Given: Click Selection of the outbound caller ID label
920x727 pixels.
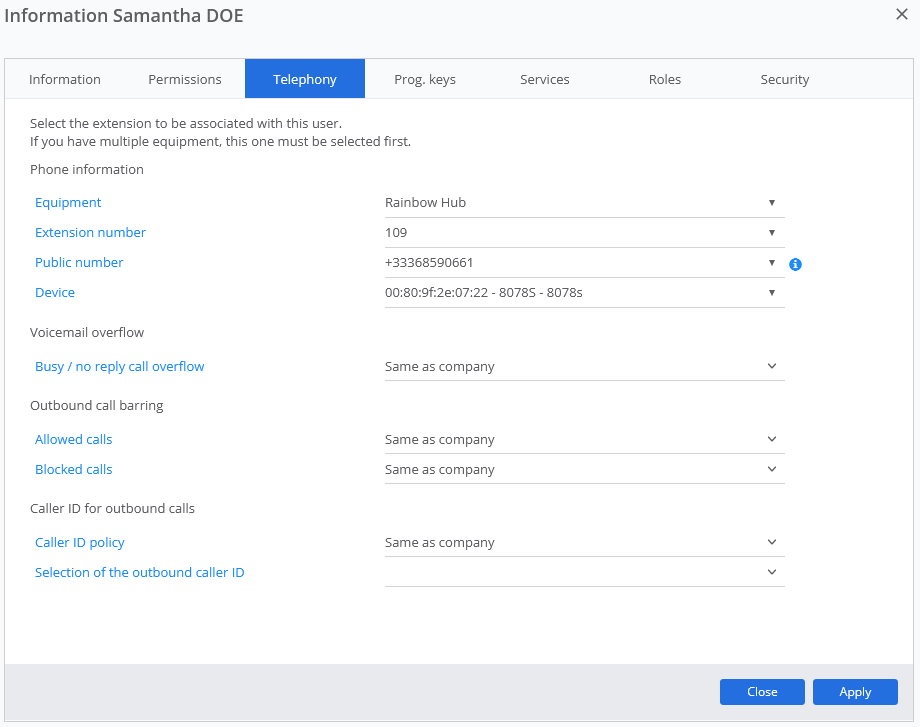Looking at the screenshot, I should 140,572.
